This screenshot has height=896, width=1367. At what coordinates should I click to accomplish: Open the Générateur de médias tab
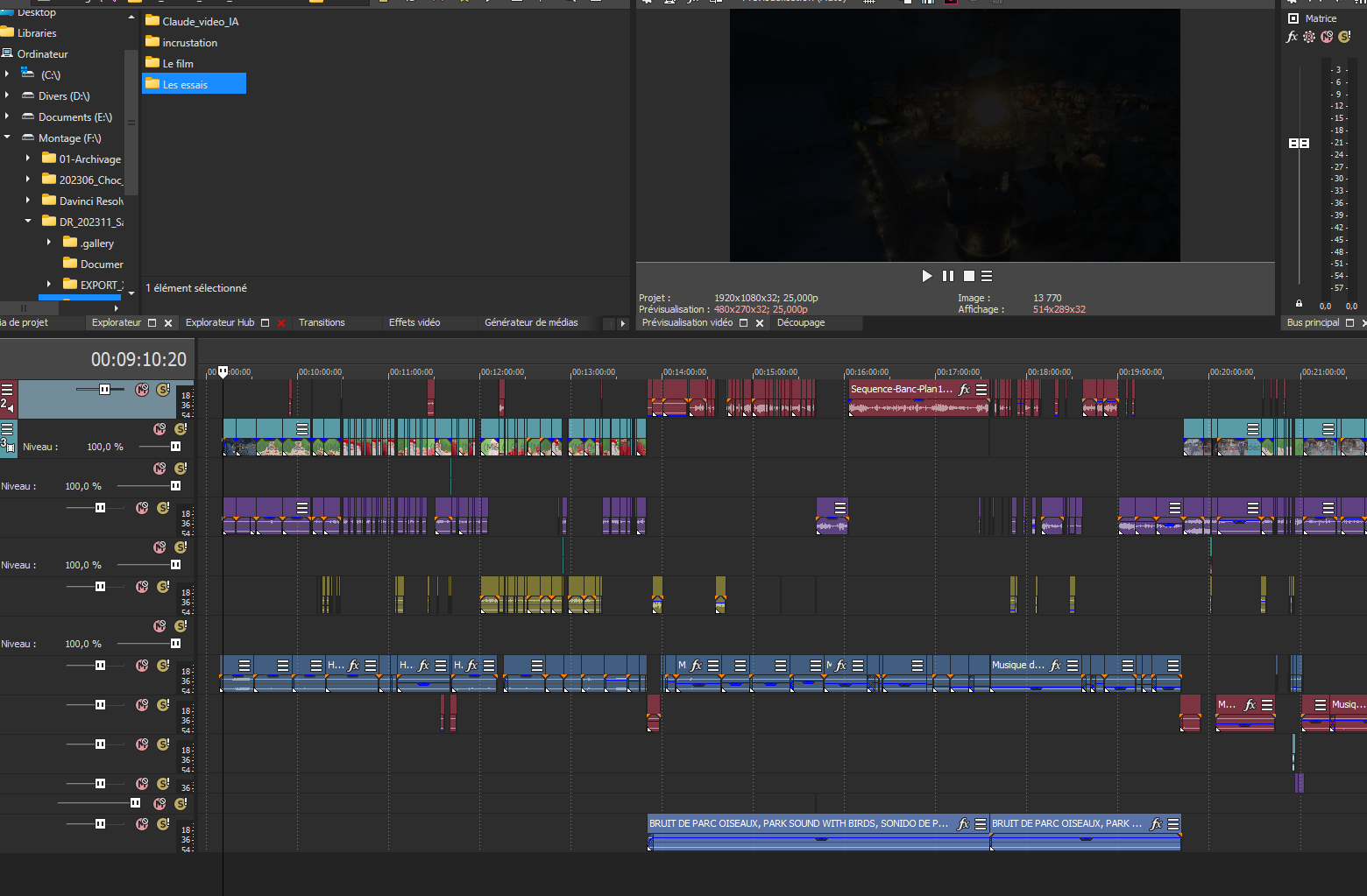point(531,323)
